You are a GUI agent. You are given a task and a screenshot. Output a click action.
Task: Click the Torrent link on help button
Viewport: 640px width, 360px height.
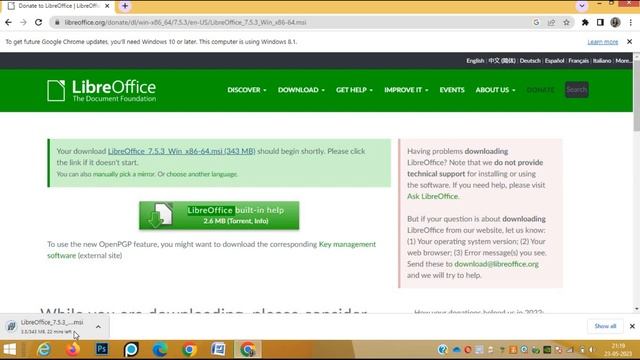(240, 221)
